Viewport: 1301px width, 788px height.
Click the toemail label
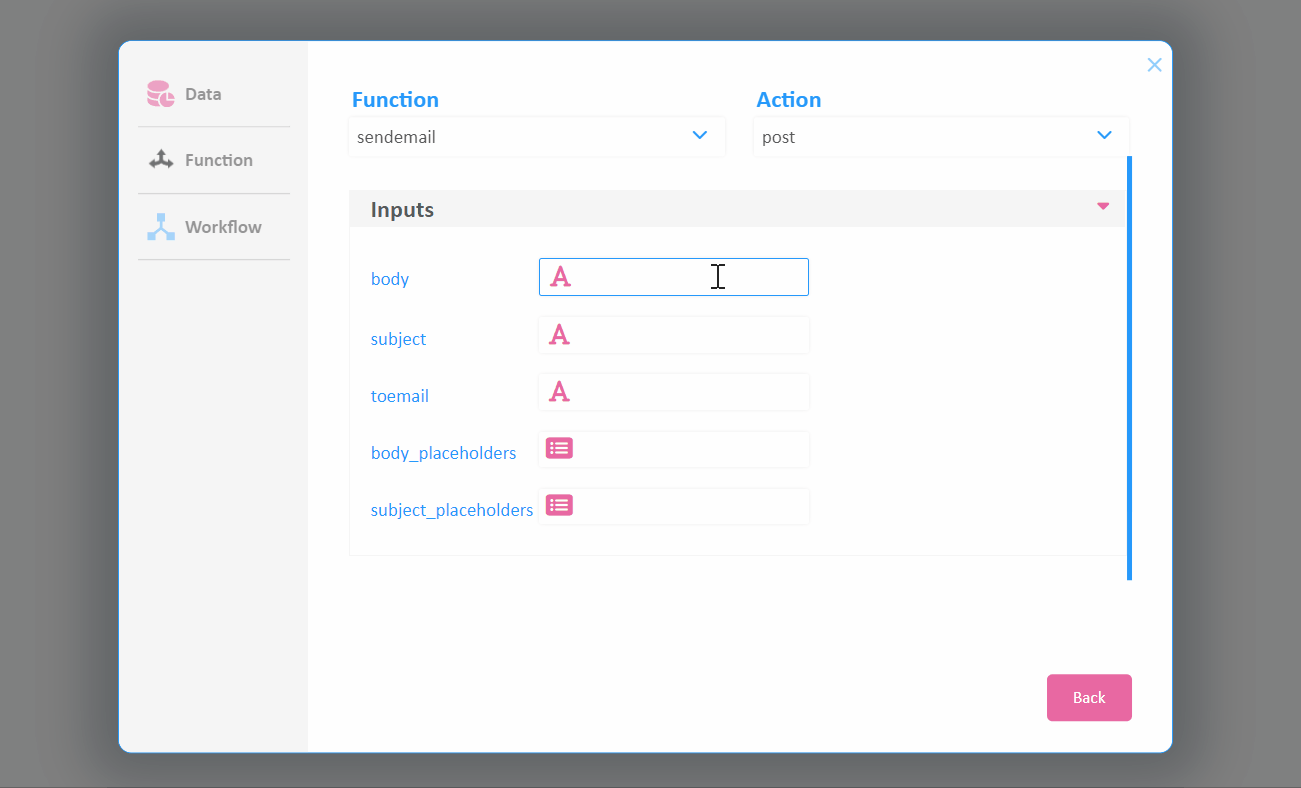(400, 396)
